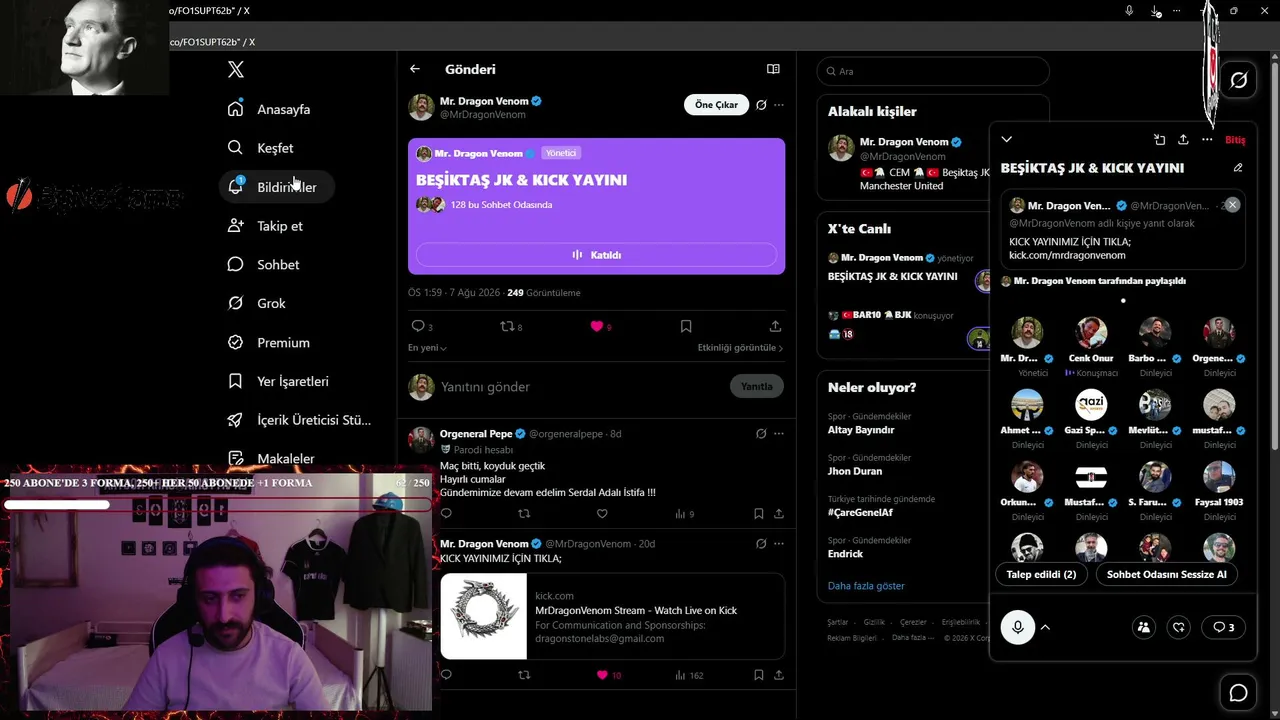The image size is (1280, 720).
Task: Open Takip et in the sidebar
Action: 266,226
